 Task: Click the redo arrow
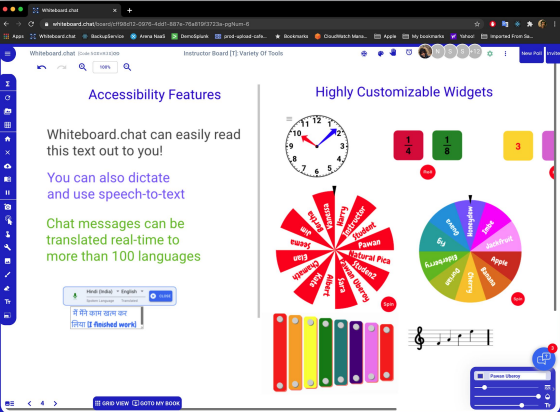(x=62, y=67)
